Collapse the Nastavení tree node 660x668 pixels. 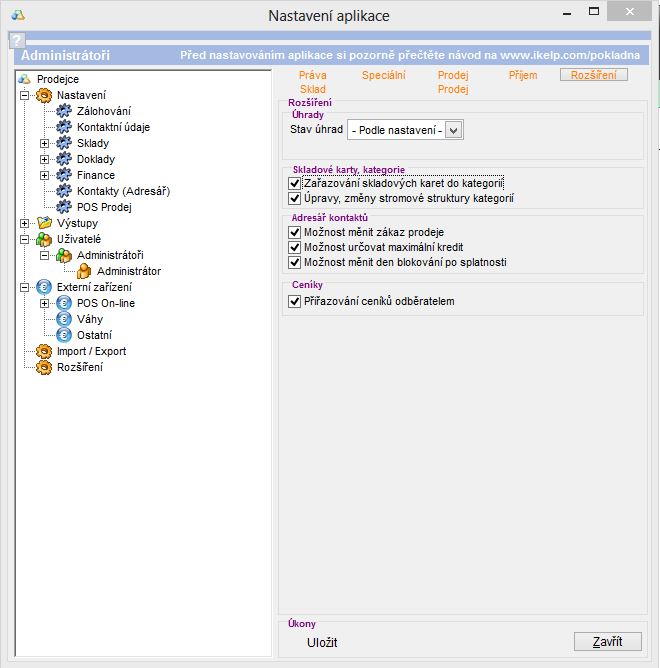(24, 95)
